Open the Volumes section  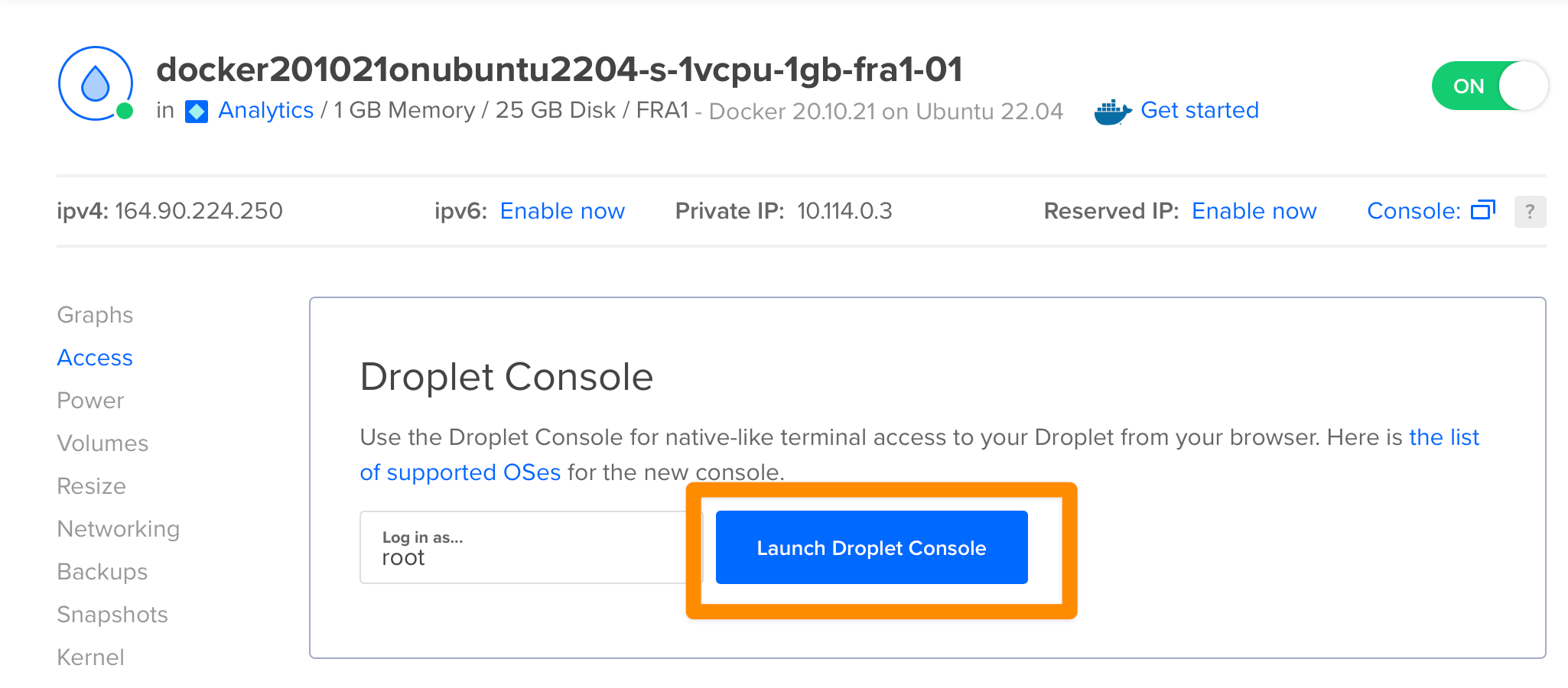[x=102, y=443]
